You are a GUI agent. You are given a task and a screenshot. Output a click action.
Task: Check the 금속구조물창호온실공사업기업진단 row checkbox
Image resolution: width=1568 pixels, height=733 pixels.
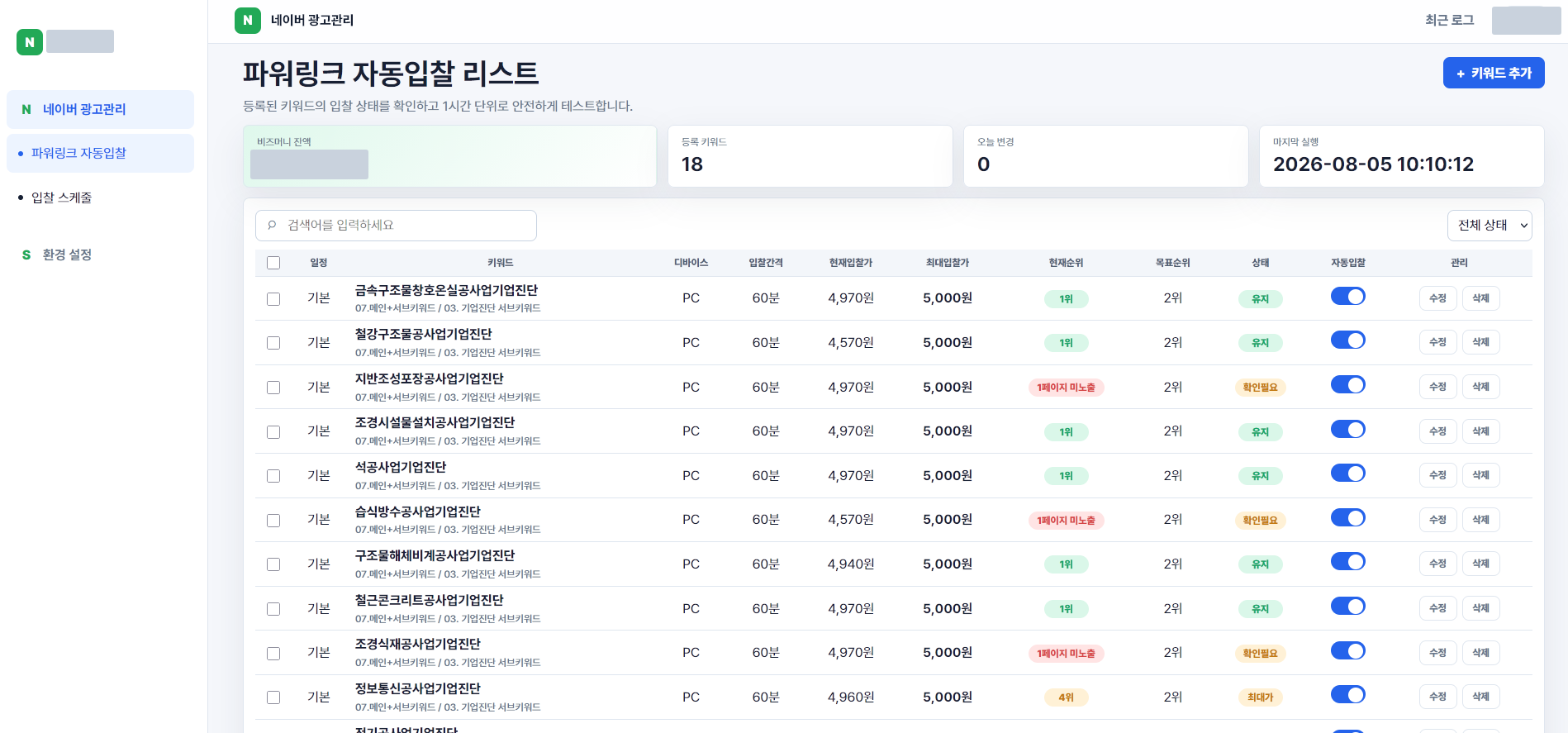point(273,299)
